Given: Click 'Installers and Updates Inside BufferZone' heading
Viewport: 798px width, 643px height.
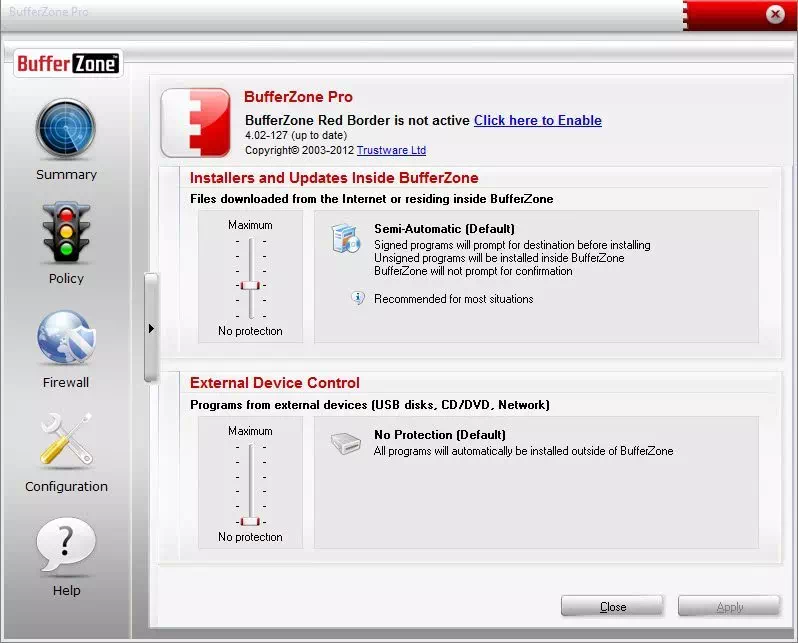Looking at the screenshot, I should point(334,178).
